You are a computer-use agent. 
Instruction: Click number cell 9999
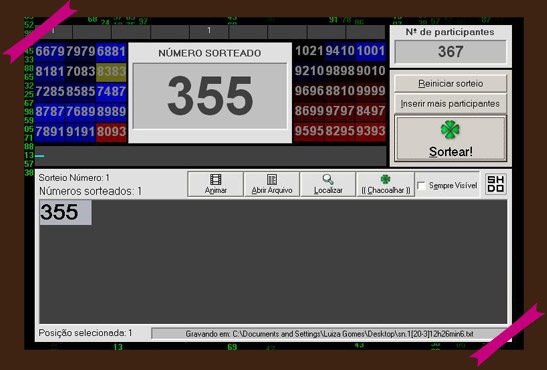click(370, 91)
